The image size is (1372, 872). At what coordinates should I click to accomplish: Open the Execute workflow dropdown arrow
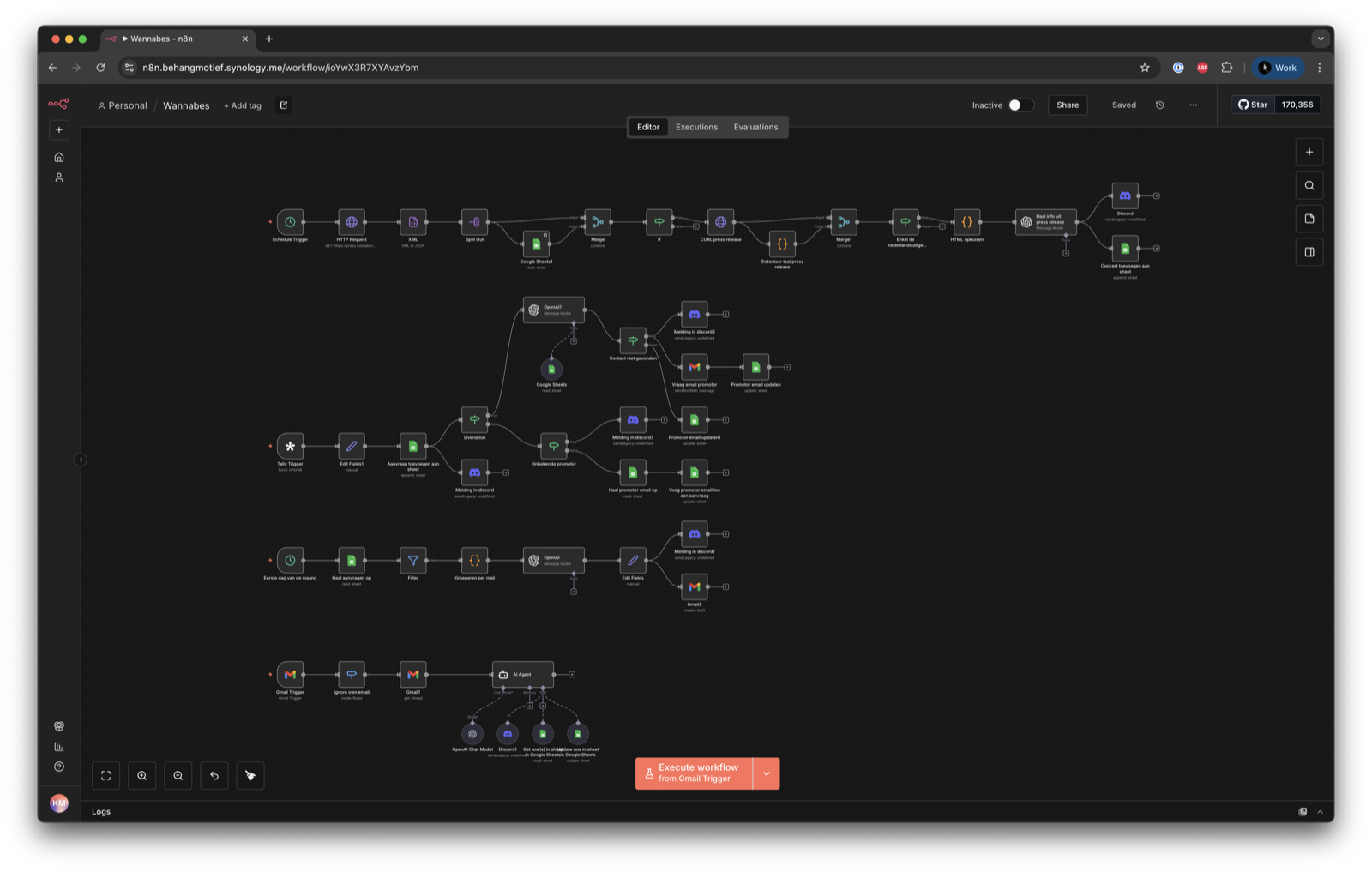pos(767,773)
